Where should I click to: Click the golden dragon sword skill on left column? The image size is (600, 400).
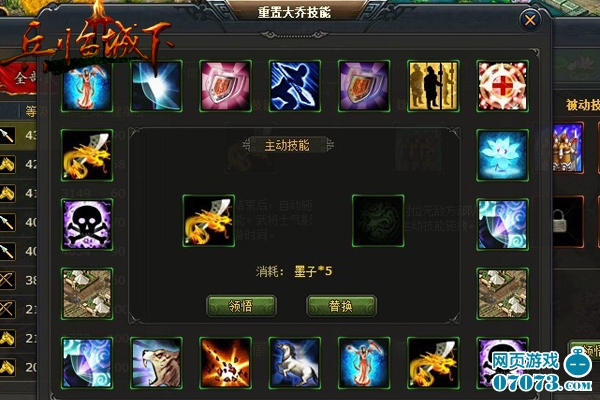click(87, 155)
